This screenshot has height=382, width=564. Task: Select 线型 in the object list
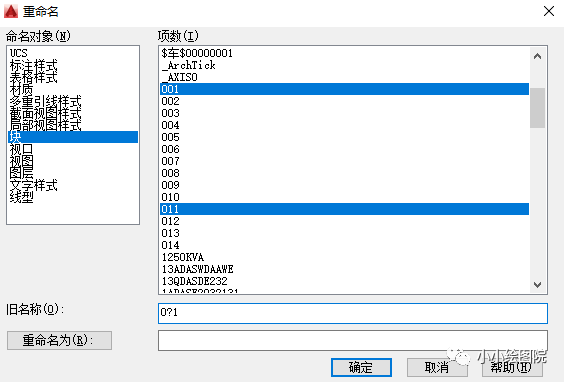click(x=73, y=197)
